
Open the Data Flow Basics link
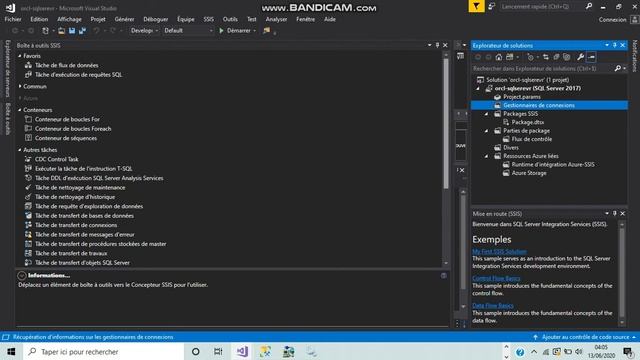pos(493,305)
